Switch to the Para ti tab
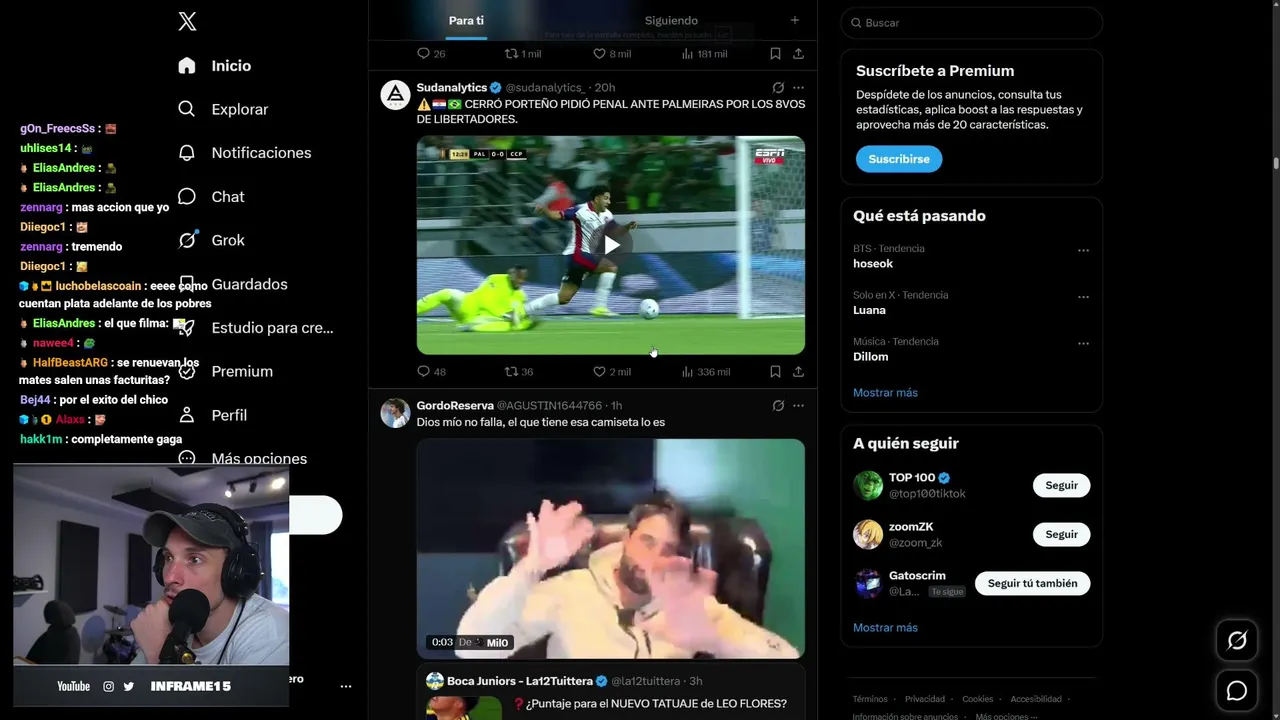This screenshot has height=720, width=1280. (466, 21)
